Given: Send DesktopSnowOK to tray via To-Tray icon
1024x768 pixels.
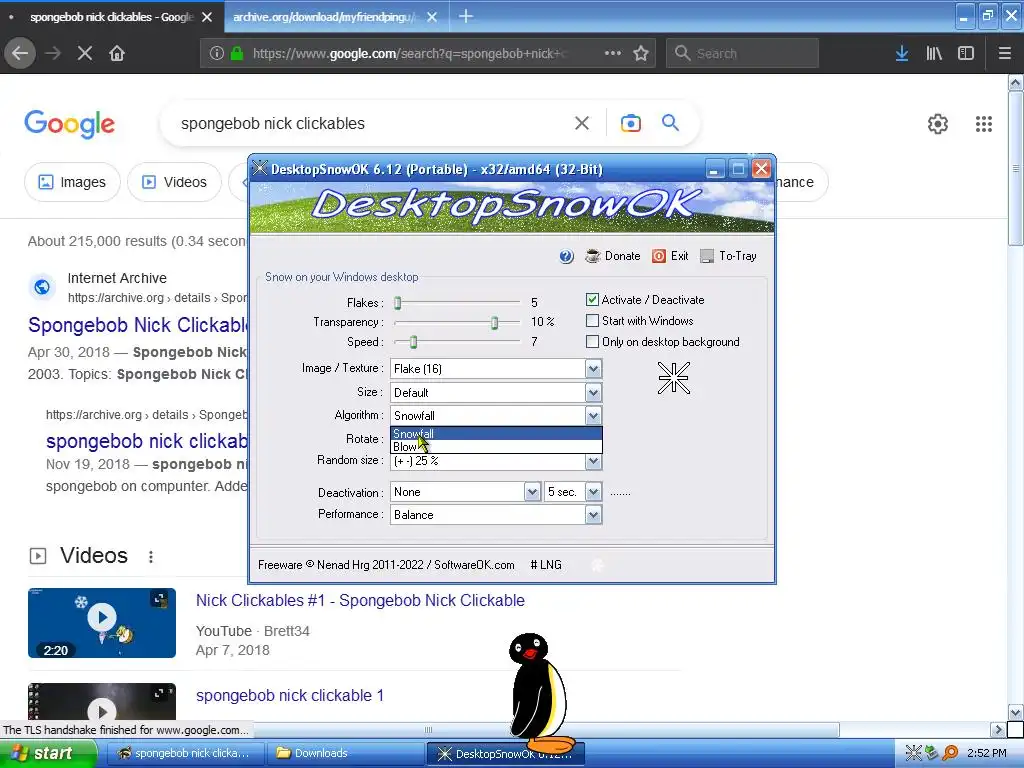Looking at the screenshot, I should [x=707, y=256].
